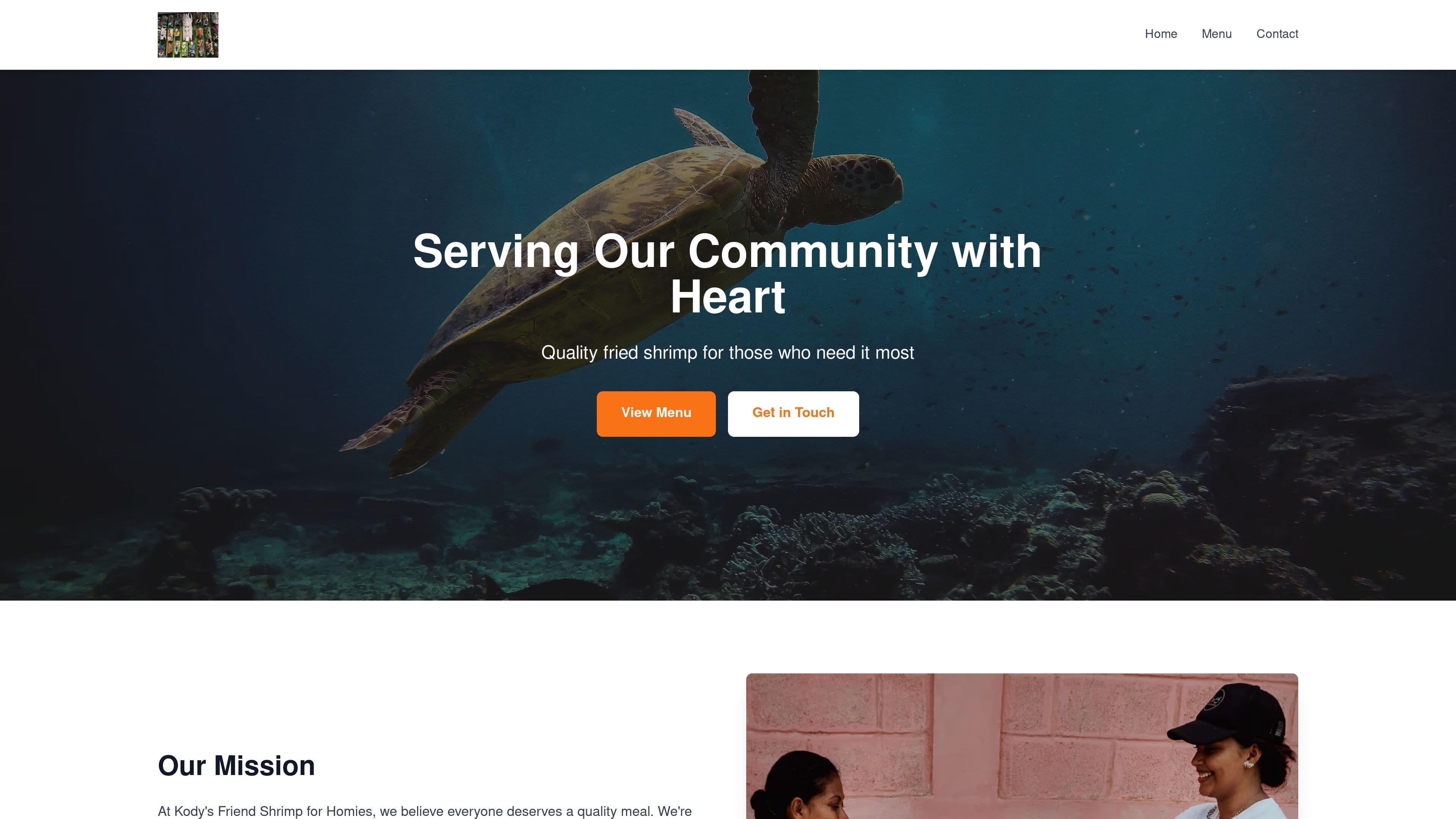The image size is (1456, 819).
Task: Open the Home navigation link
Action: tap(1161, 34)
